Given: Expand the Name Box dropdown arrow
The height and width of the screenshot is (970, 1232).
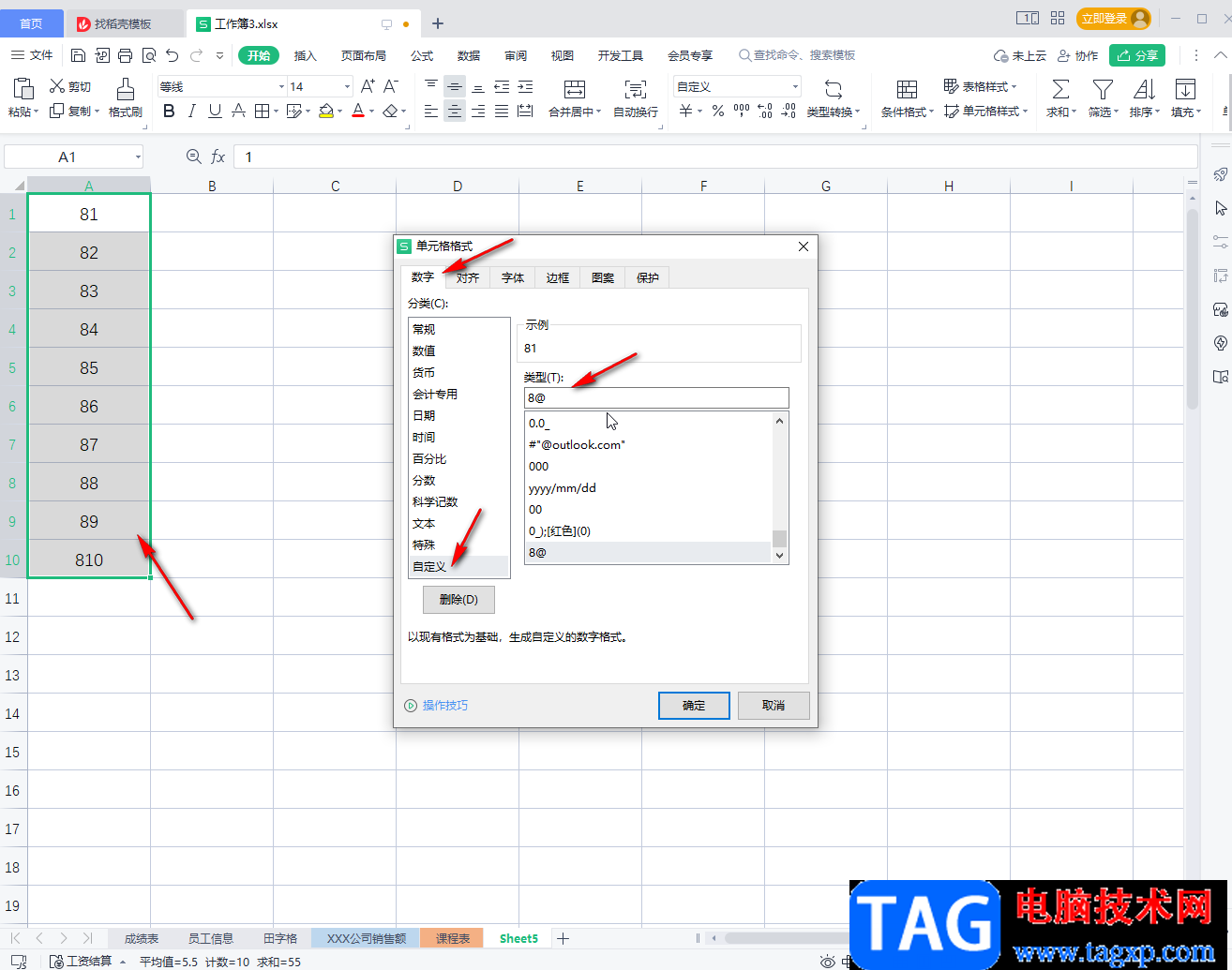Looking at the screenshot, I should click(138, 157).
